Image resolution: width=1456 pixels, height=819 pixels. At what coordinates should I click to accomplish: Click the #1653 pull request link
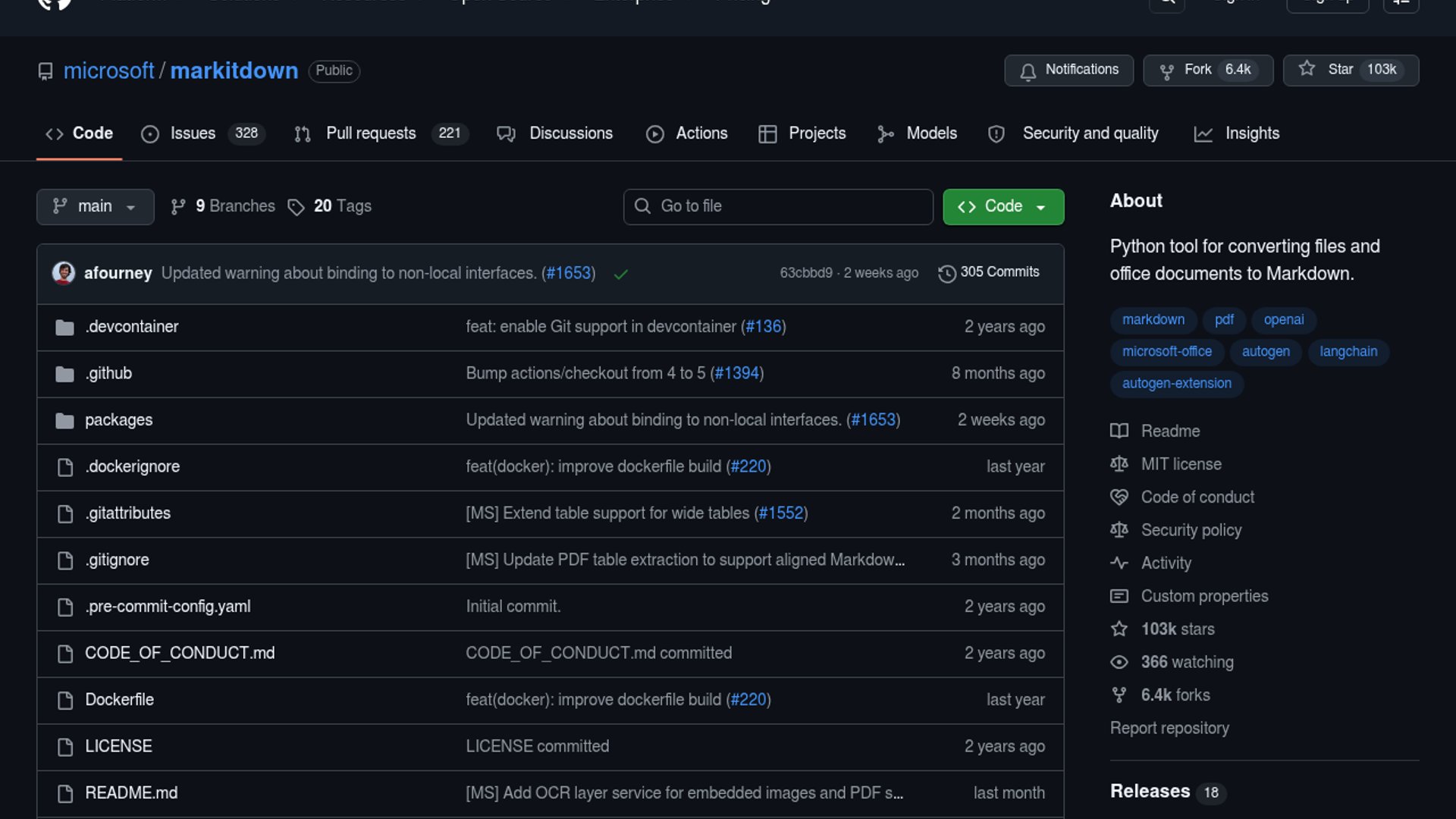(568, 273)
